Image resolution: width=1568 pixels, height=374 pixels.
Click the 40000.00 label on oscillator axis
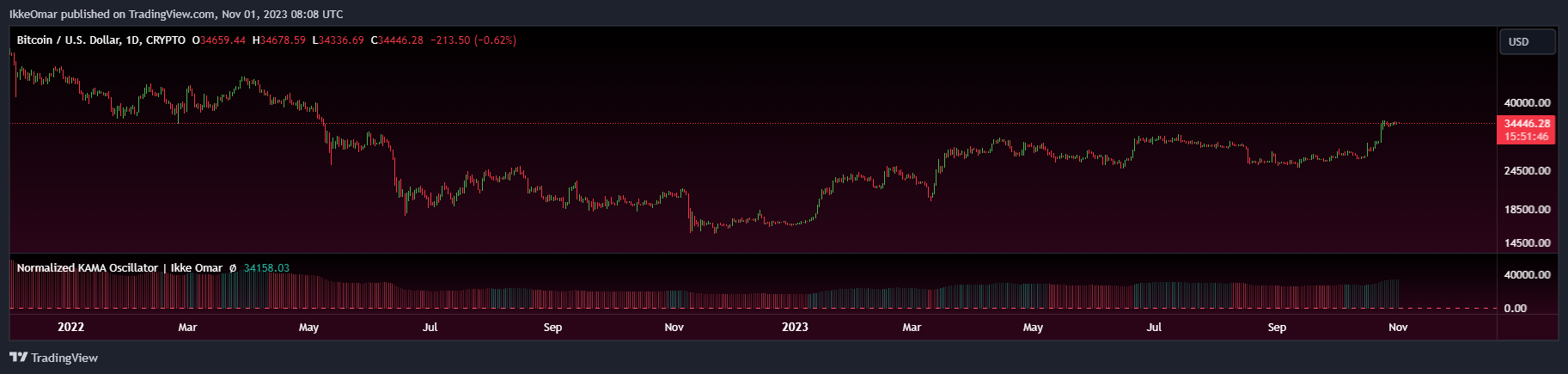coord(1527,275)
